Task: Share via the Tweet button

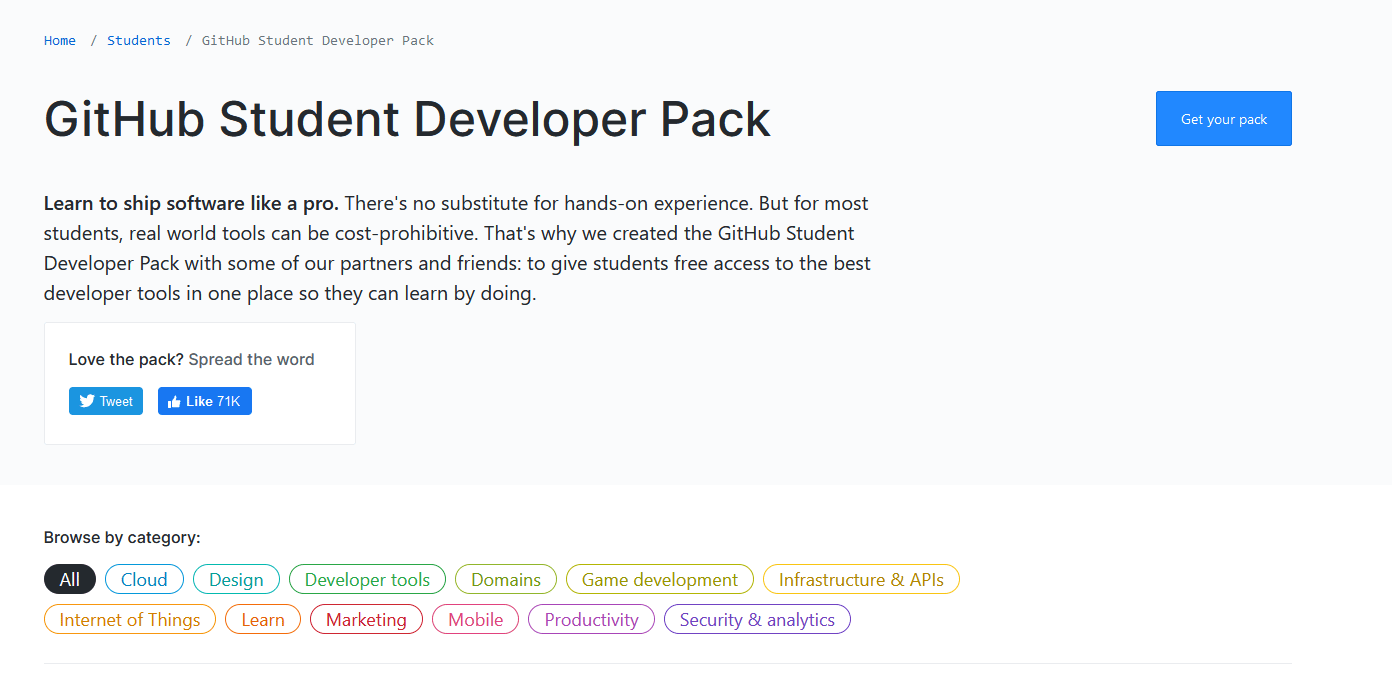Action: pyautogui.click(x=106, y=401)
